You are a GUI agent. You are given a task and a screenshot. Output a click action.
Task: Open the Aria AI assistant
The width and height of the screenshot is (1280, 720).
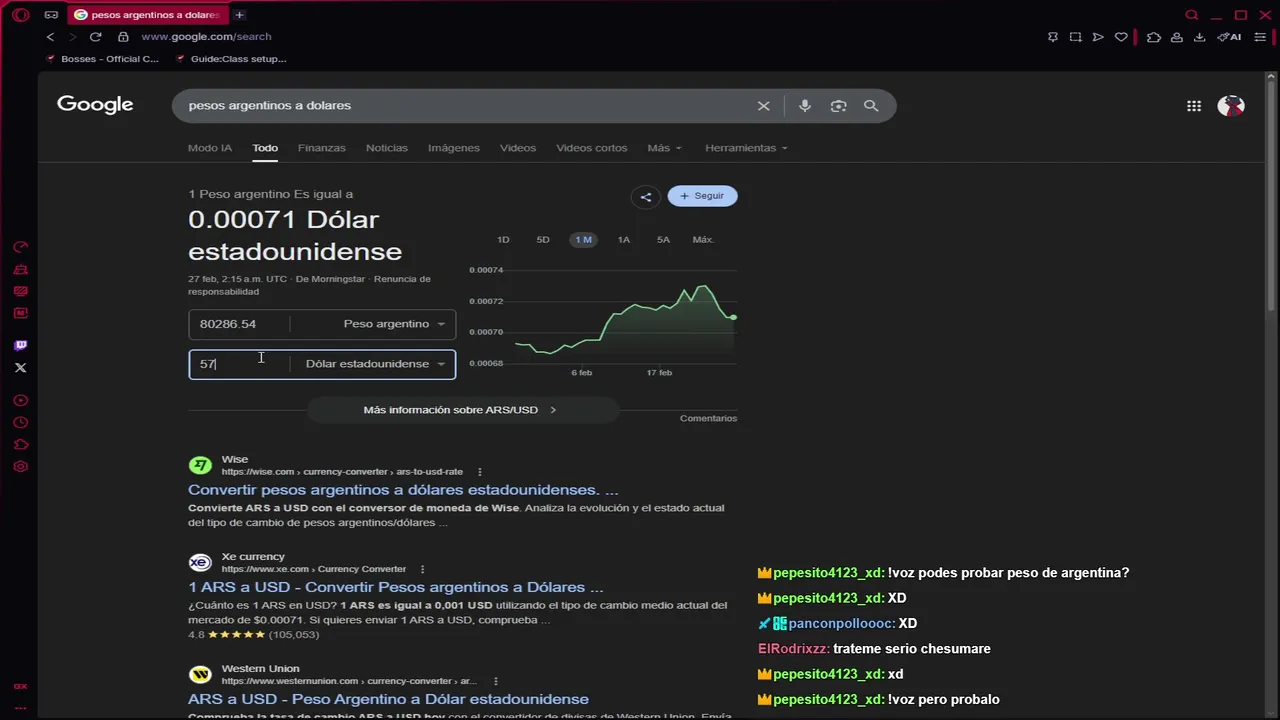point(1229,37)
